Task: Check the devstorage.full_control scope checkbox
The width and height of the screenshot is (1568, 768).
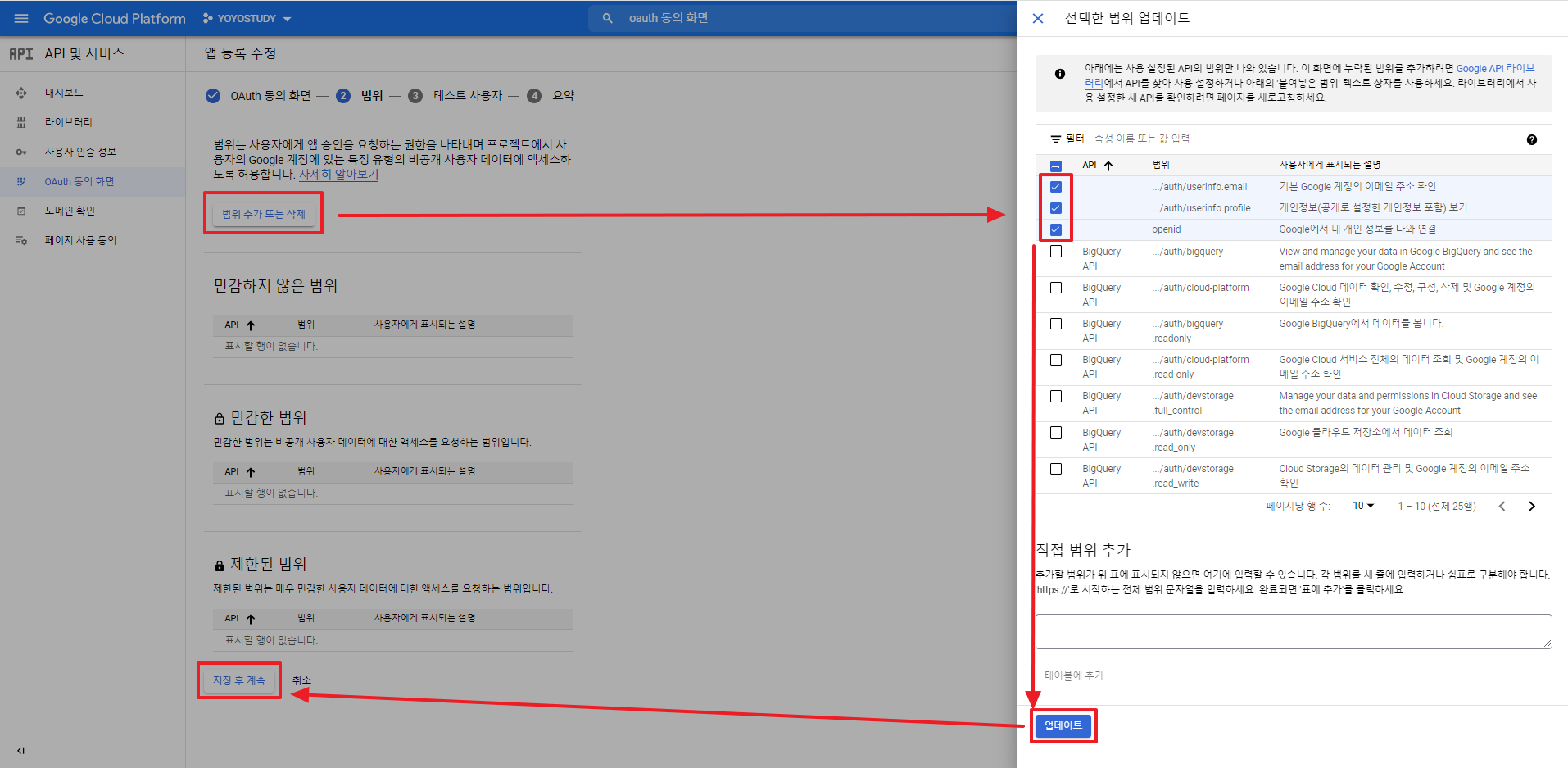Action: point(1056,396)
